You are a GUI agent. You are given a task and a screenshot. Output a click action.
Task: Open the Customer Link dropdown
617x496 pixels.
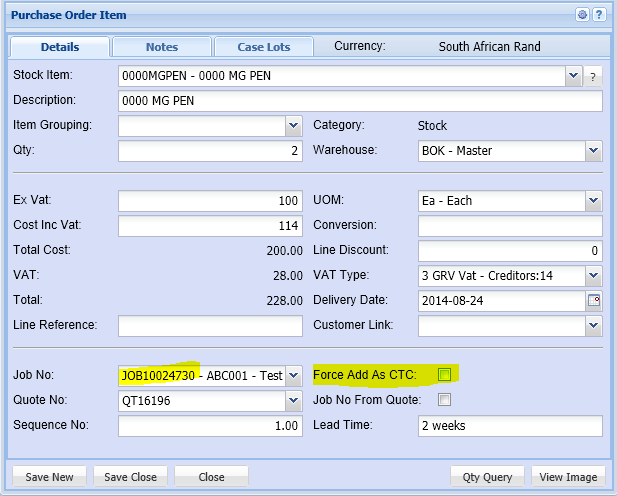593,325
